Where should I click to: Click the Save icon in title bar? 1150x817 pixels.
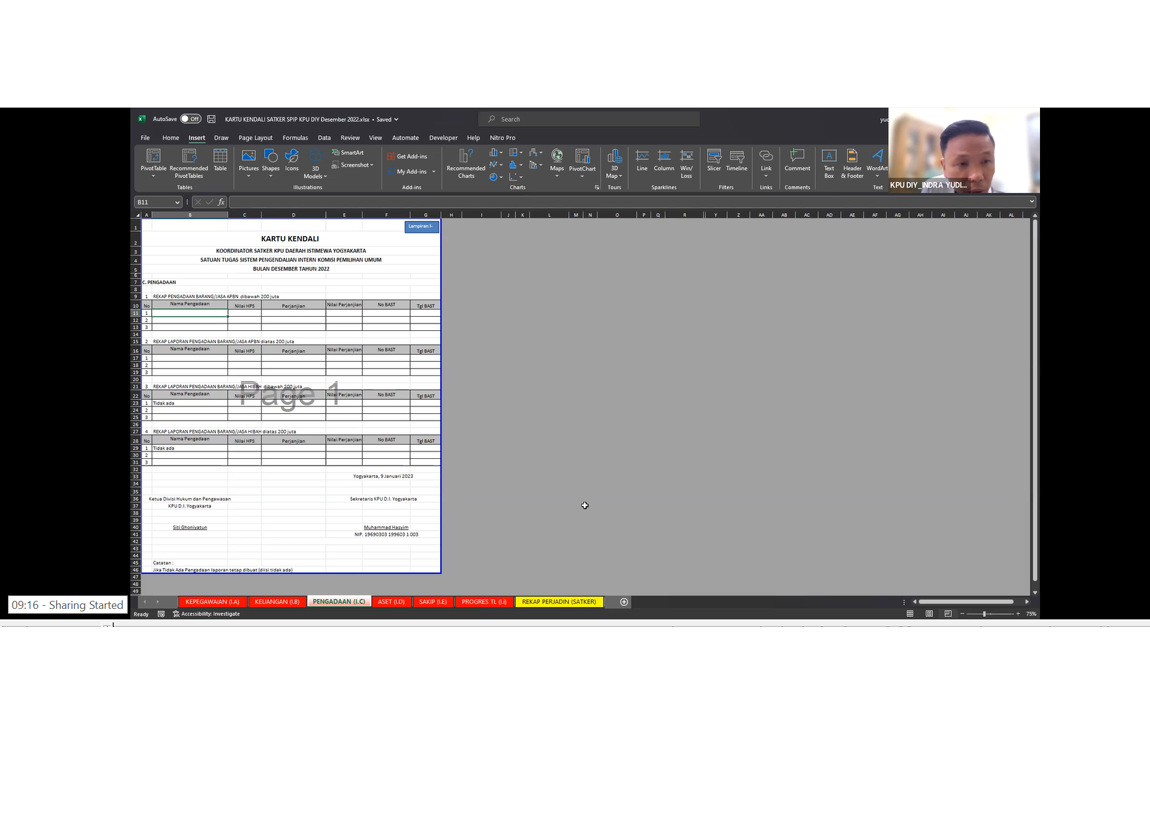(x=211, y=119)
